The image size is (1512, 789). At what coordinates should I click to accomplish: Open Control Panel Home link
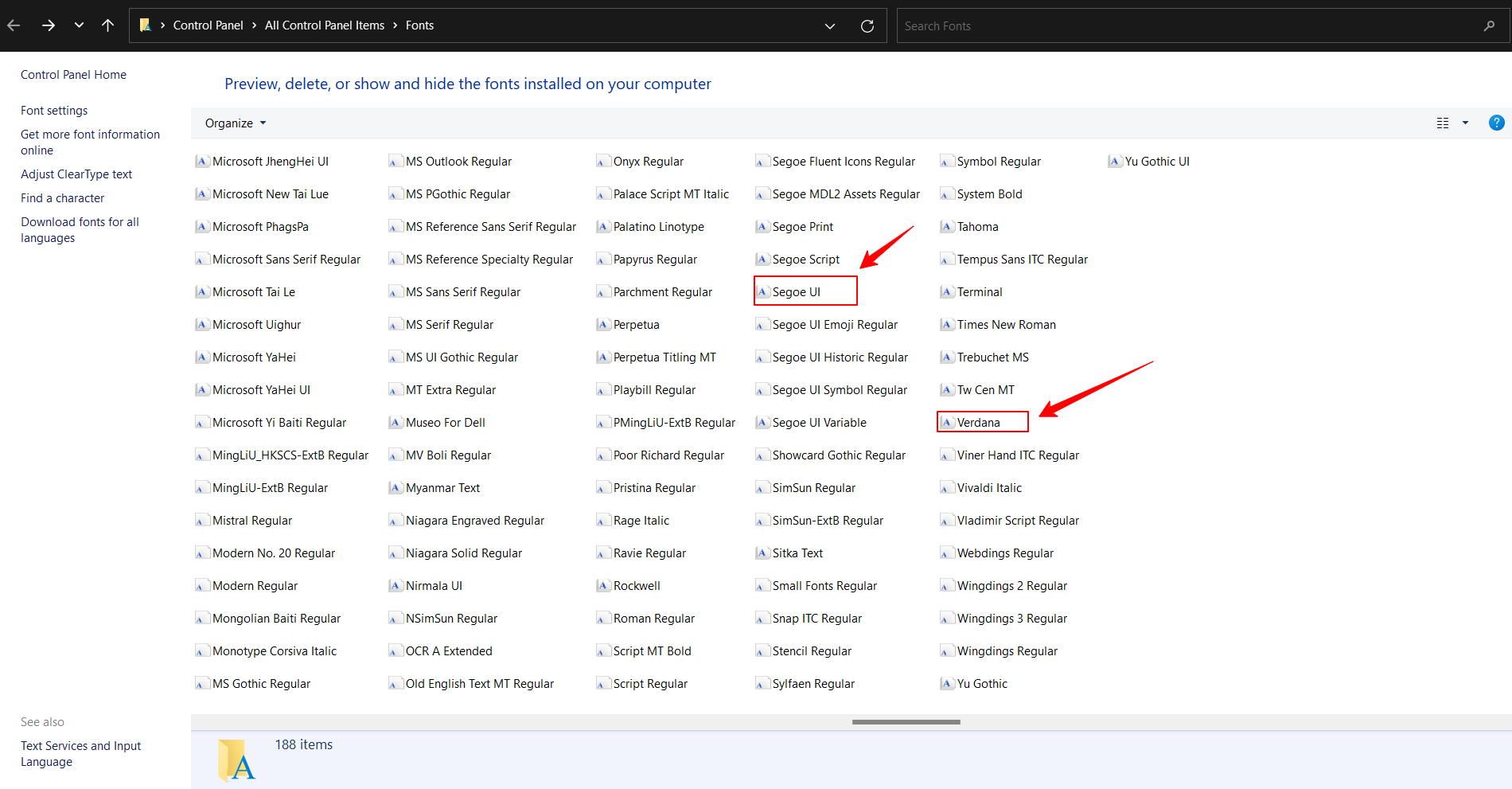73,75
